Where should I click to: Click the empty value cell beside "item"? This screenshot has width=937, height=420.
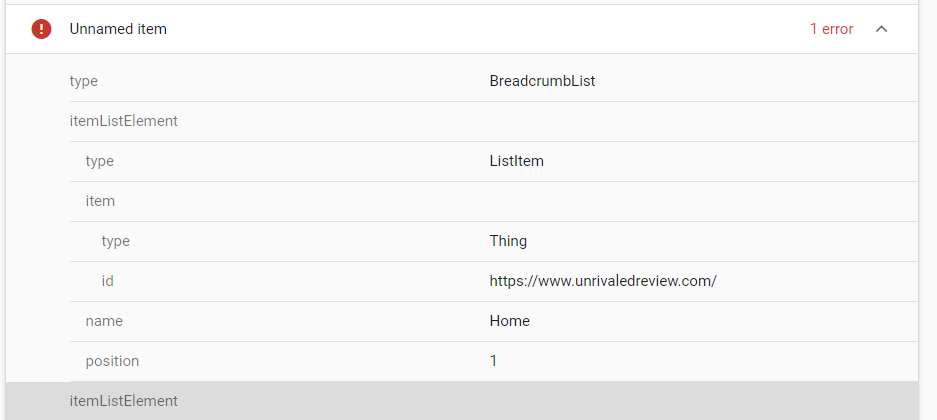[703, 201]
